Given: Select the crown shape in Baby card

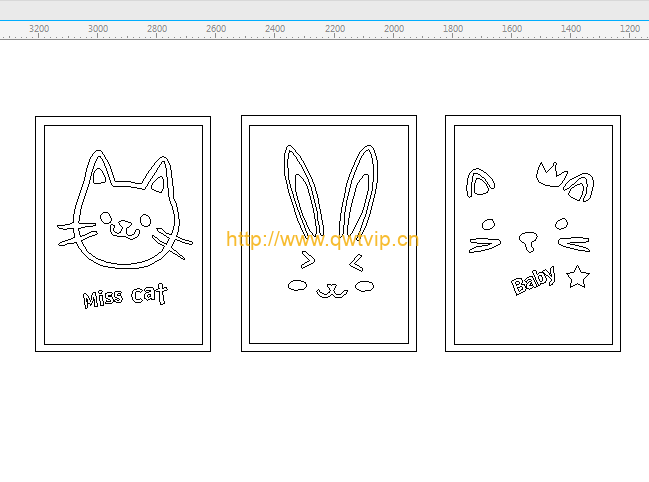Looking at the screenshot, I should [551, 174].
